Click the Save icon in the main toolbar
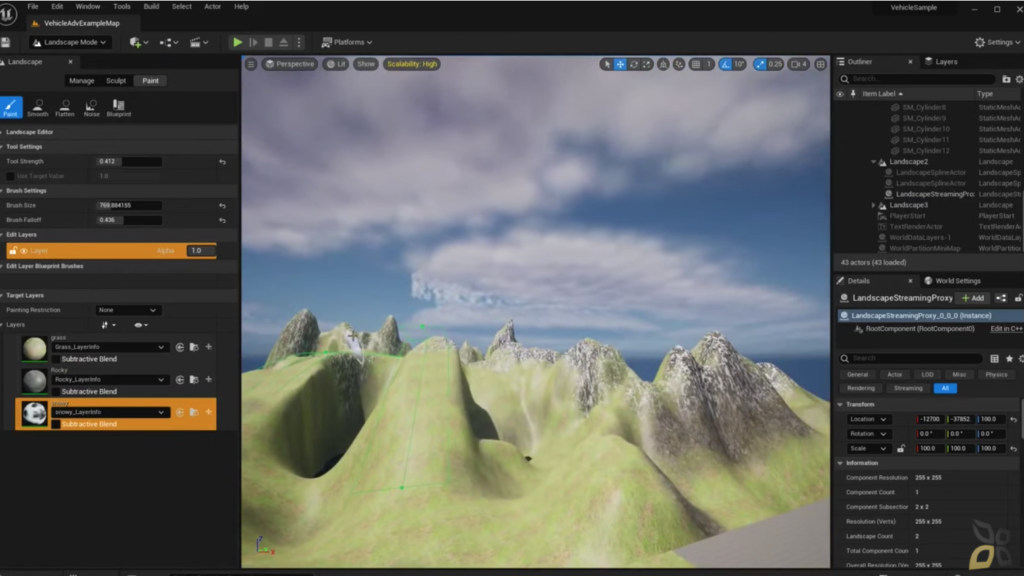This screenshot has width=1024, height=576. [x=6, y=42]
